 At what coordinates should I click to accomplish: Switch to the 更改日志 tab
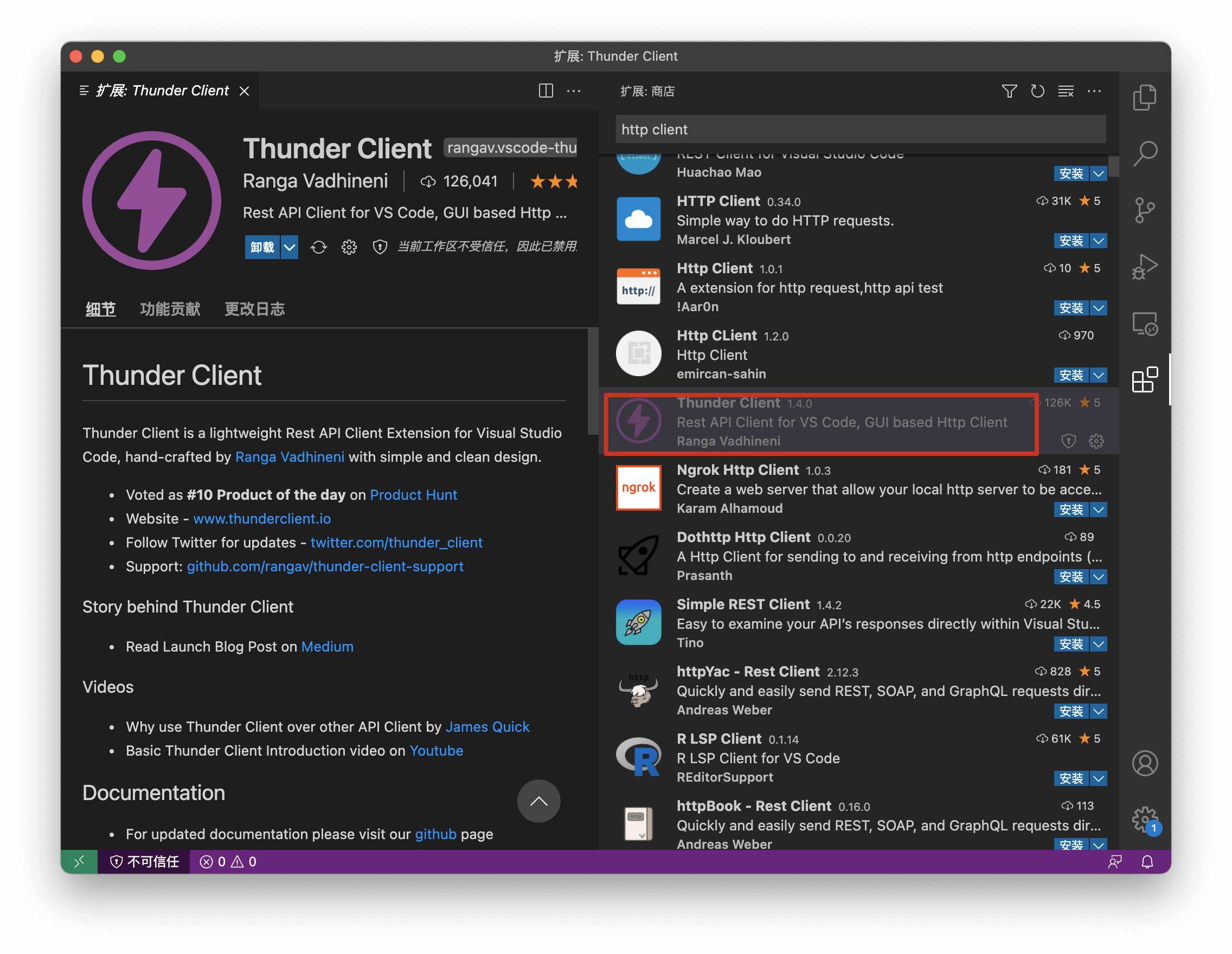[x=254, y=309]
